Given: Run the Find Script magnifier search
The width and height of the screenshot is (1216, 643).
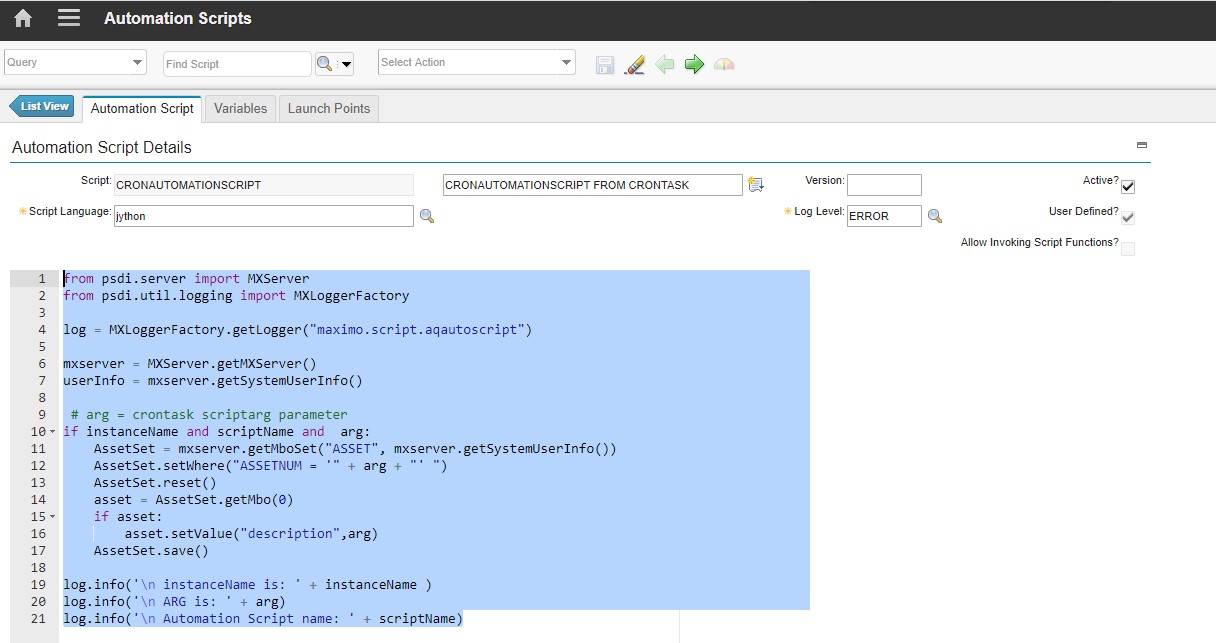Looking at the screenshot, I should click(324, 64).
